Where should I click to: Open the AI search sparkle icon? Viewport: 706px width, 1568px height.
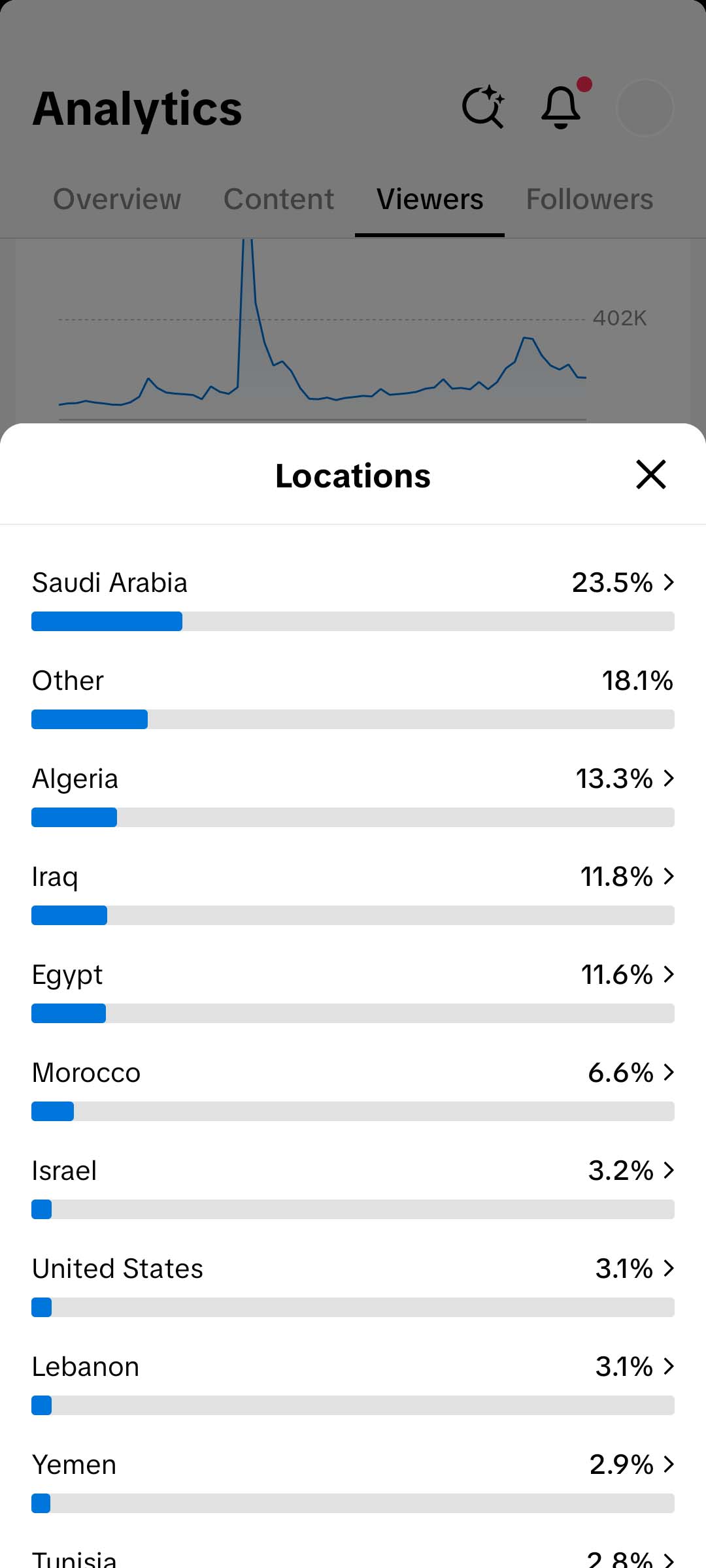[483, 107]
